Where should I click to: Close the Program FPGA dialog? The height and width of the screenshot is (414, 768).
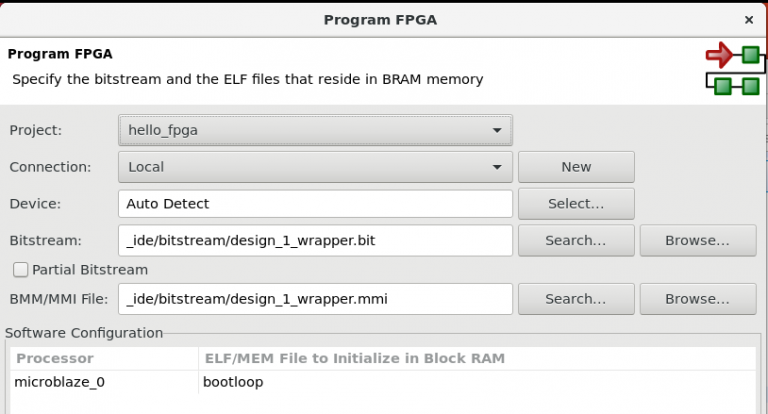click(x=748, y=19)
